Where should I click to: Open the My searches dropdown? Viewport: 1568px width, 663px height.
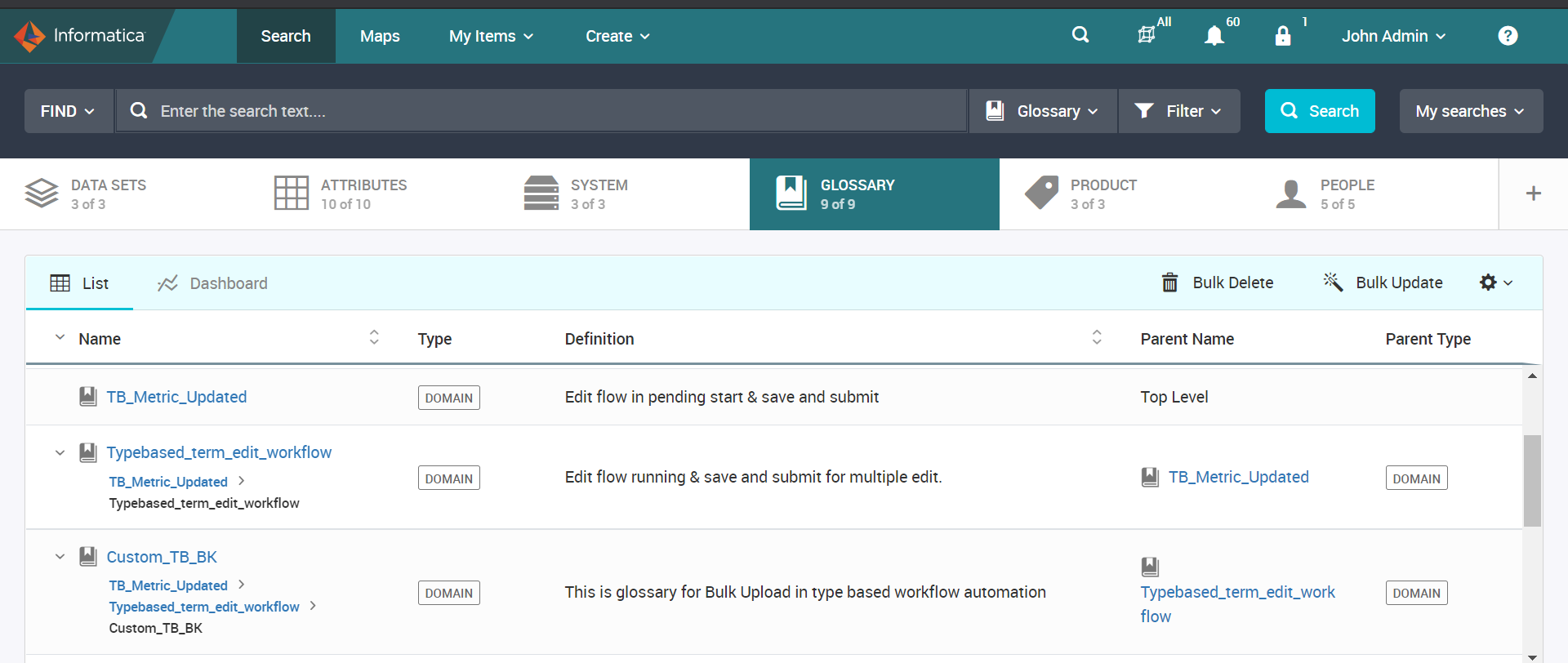click(1471, 111)
